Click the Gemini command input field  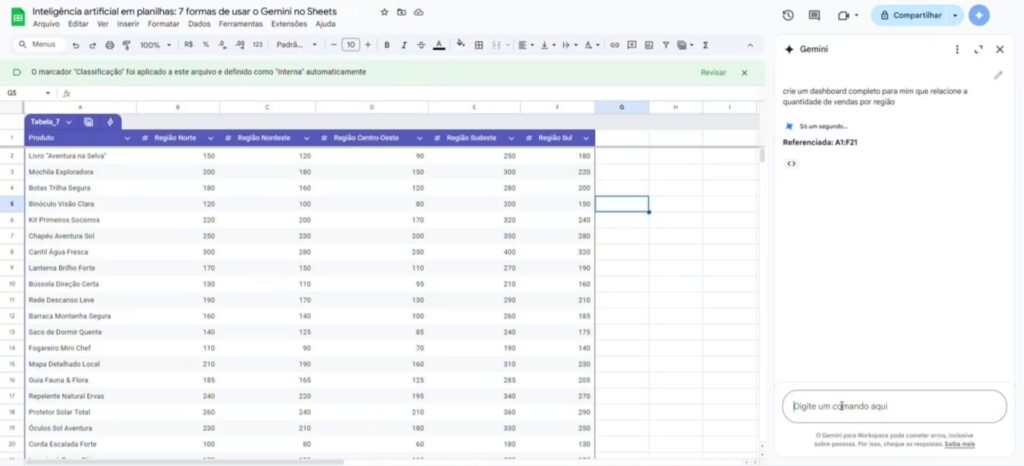894,406
